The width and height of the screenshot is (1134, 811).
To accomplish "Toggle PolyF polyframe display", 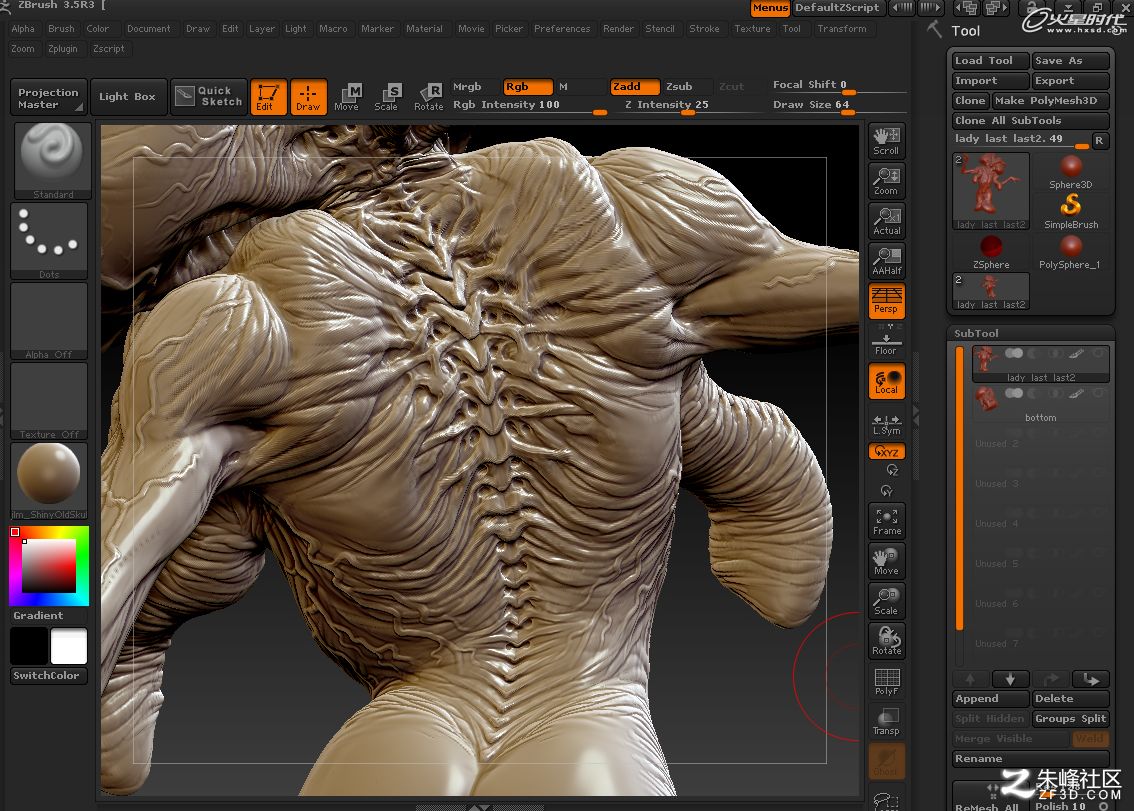I will coord(887,682).
